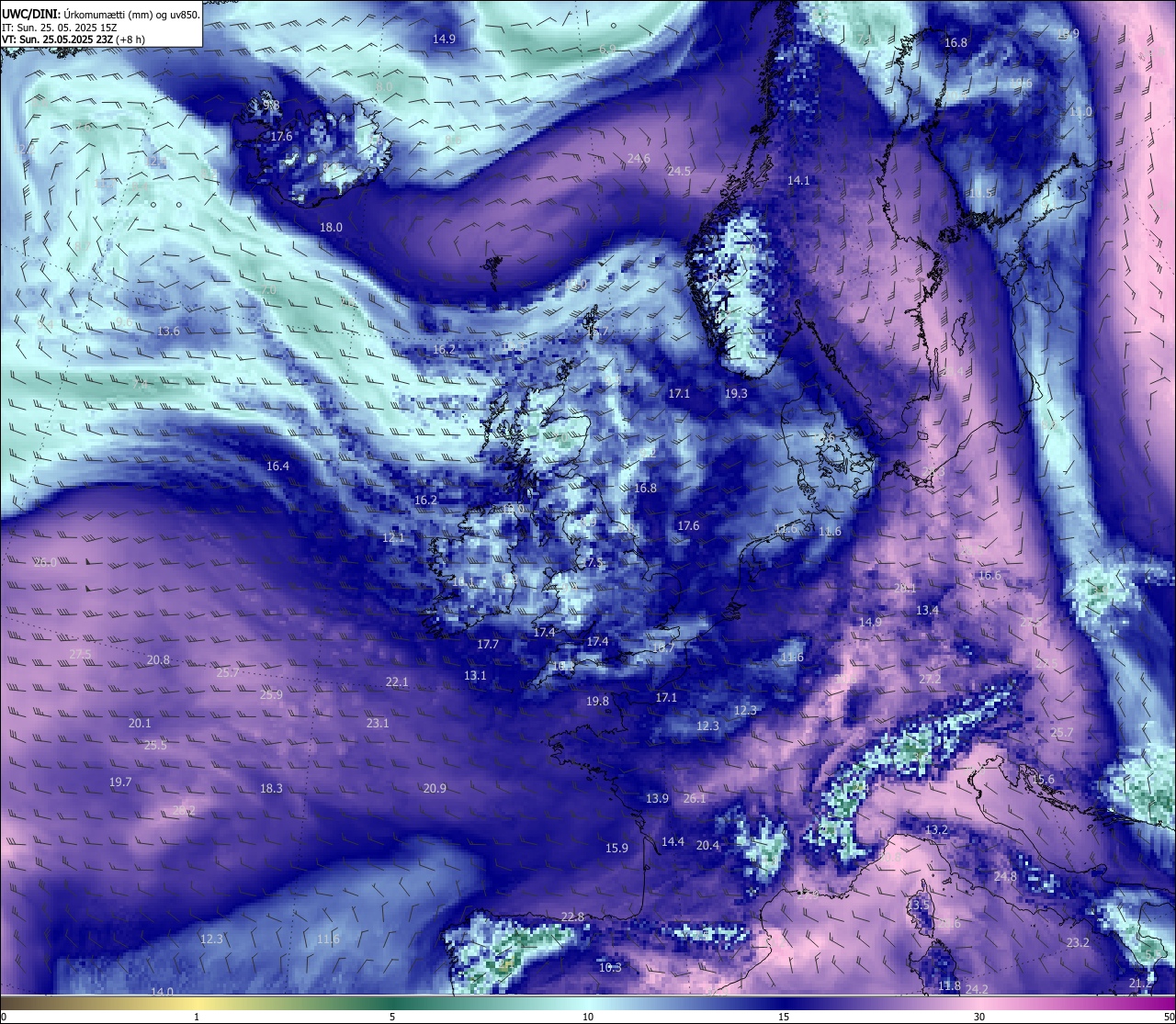Click the 25.9 value label
Viewport: 1176px width, 1024px height.
[271, 694]
